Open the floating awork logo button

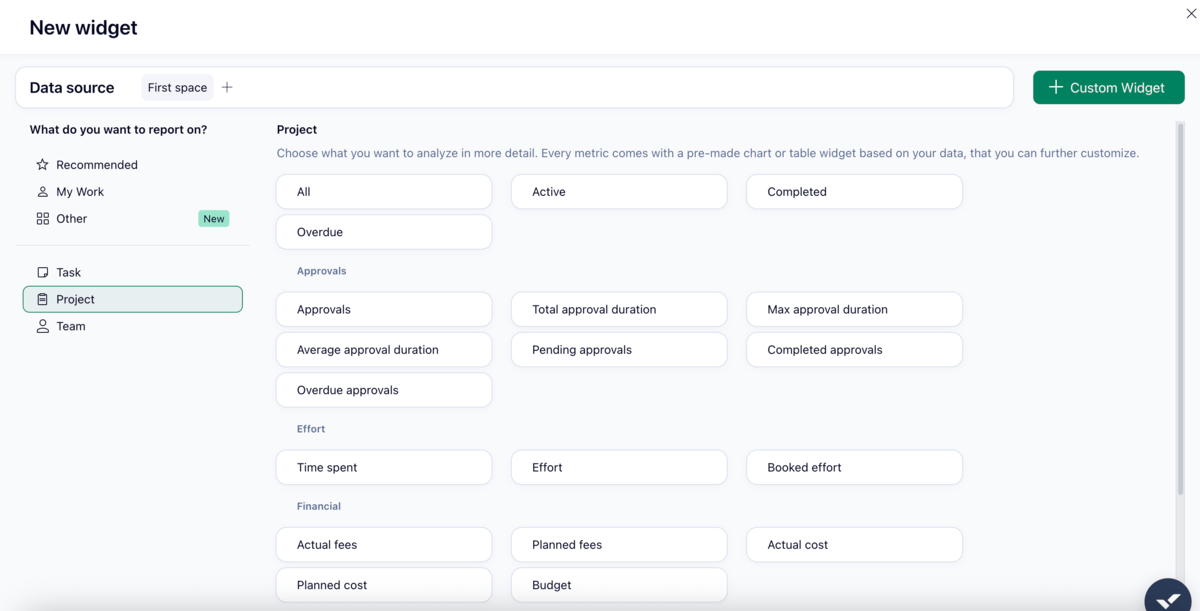[1168, 595]
